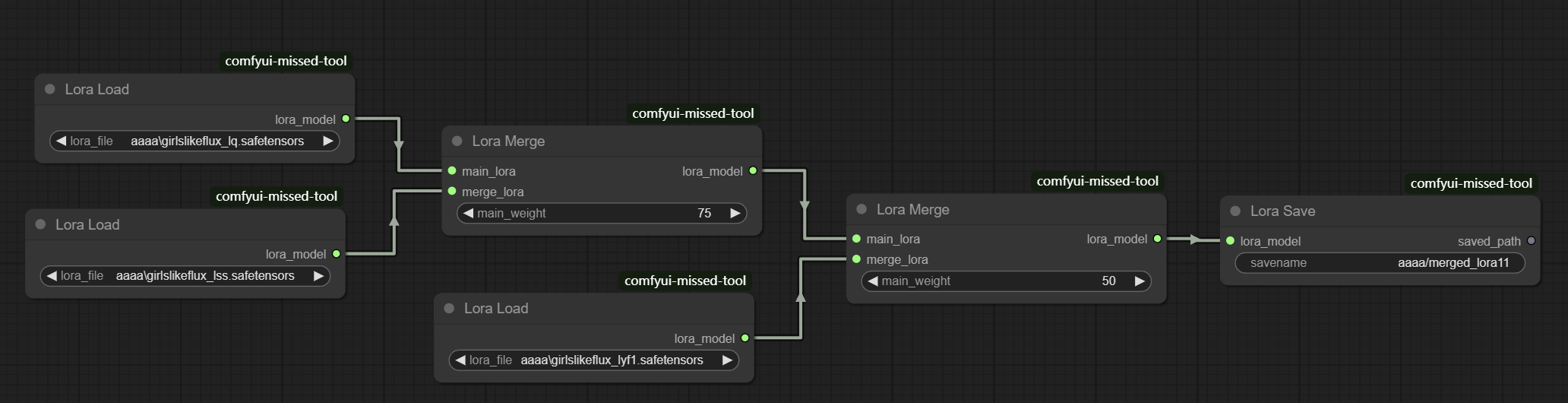Click previous arrow on girlslikeflux_lss lora_file
Image resolution: width=1568 pixels, height=403 pixels.
pos(52,275)
